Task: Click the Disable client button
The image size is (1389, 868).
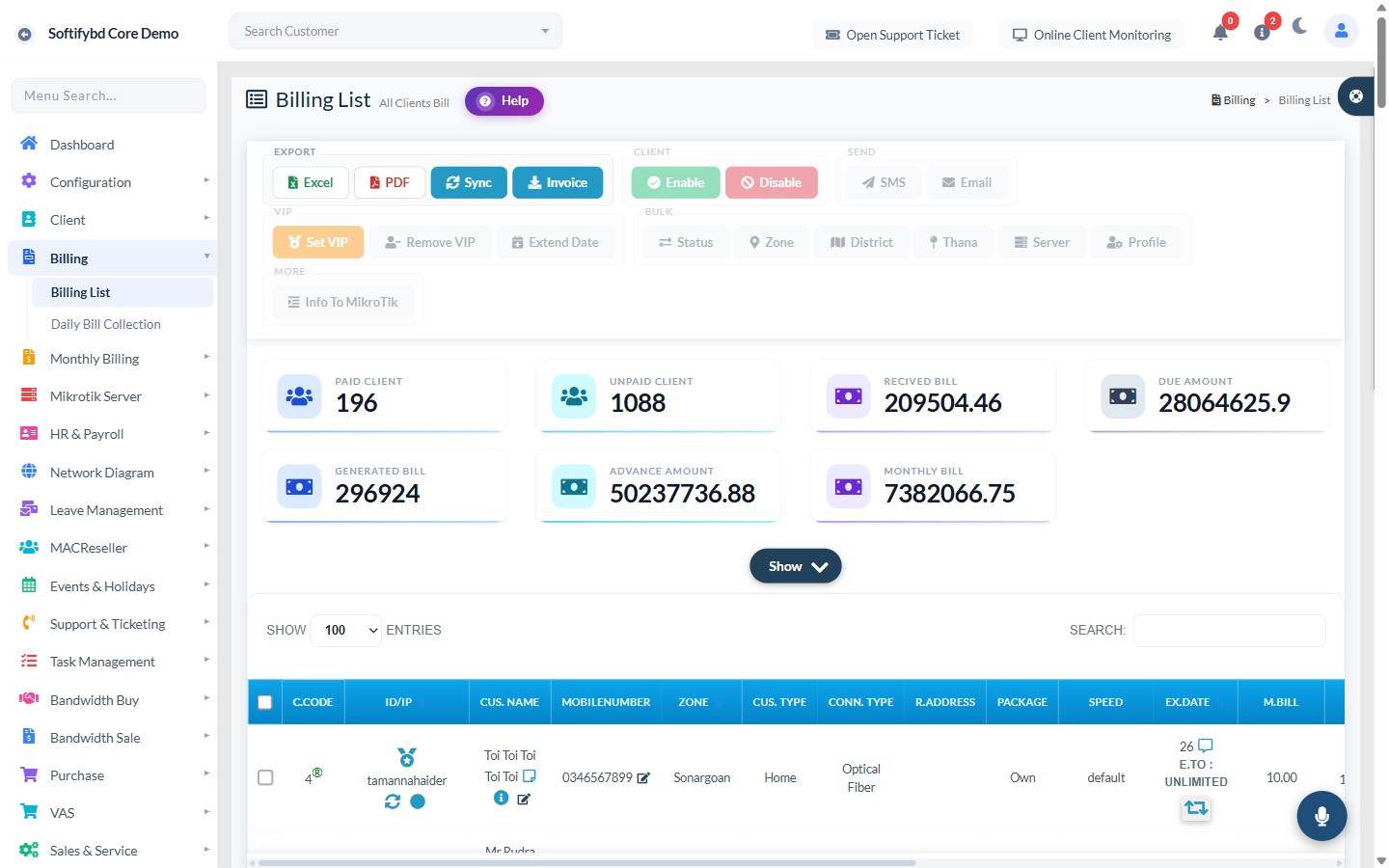Action: point(772,182)
